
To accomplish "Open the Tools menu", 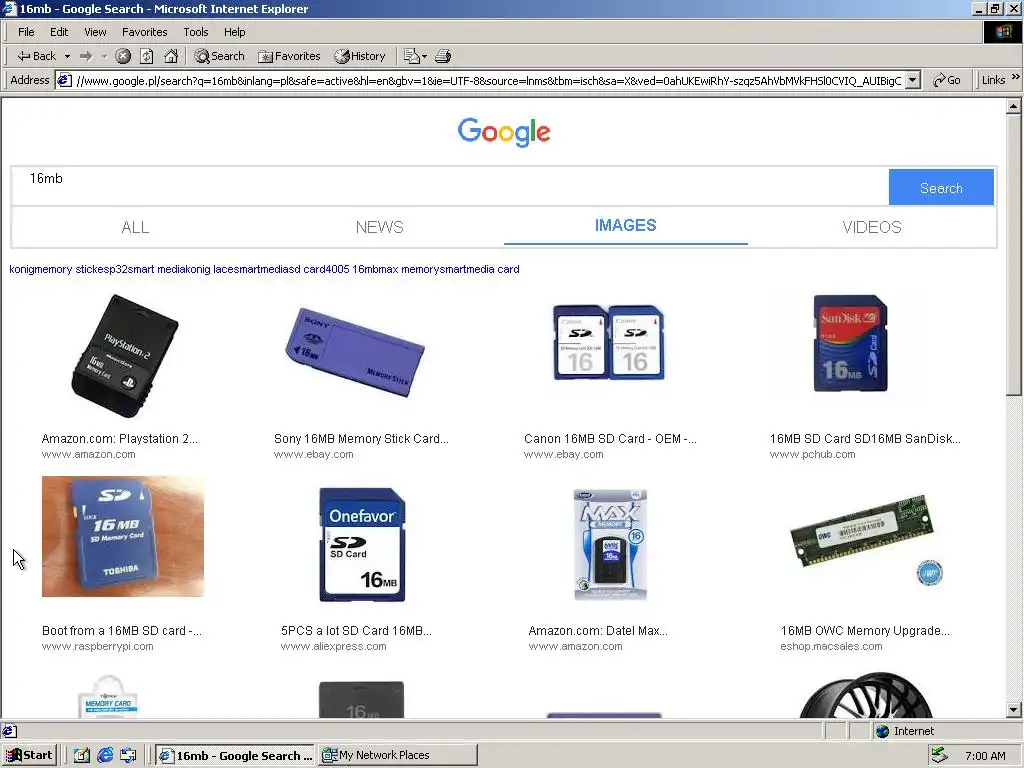I will (x=195, y=32).
